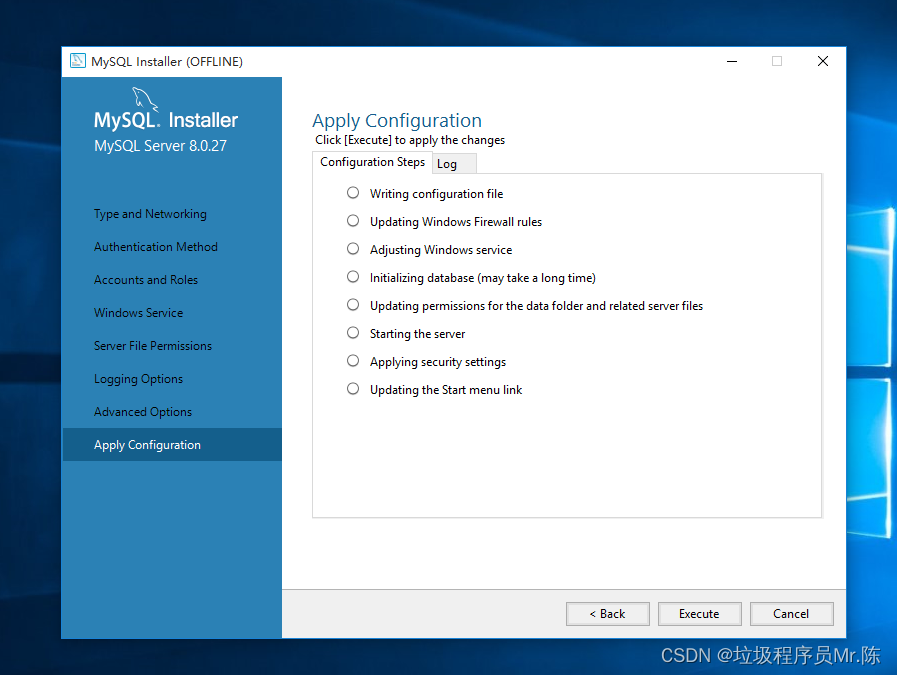The image size is (897, 675).
Task: Go to Windows Service step
Action: [138, 313]
